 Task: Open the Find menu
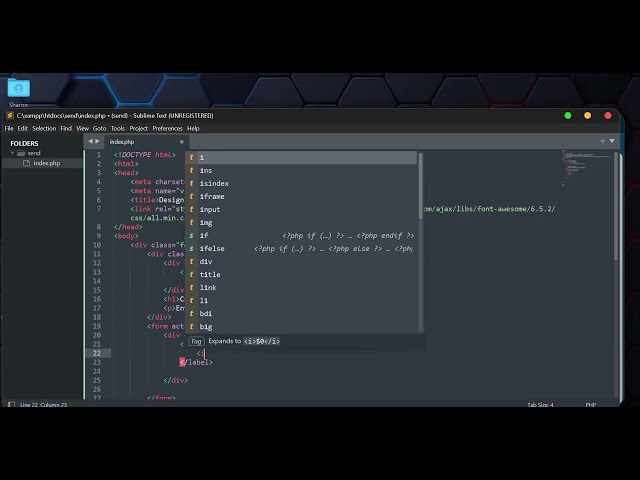[66, 129]
